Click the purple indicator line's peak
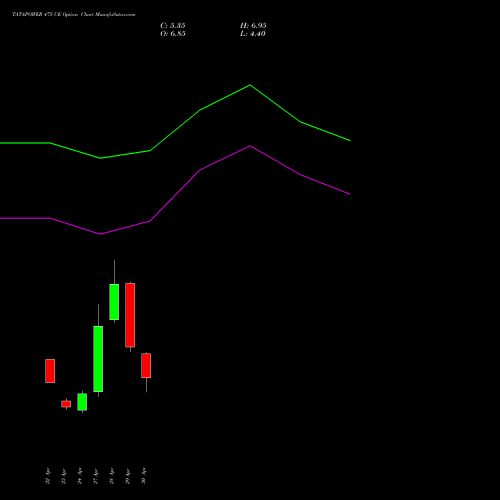Viewport: 500px width, 500px height. 250,146
